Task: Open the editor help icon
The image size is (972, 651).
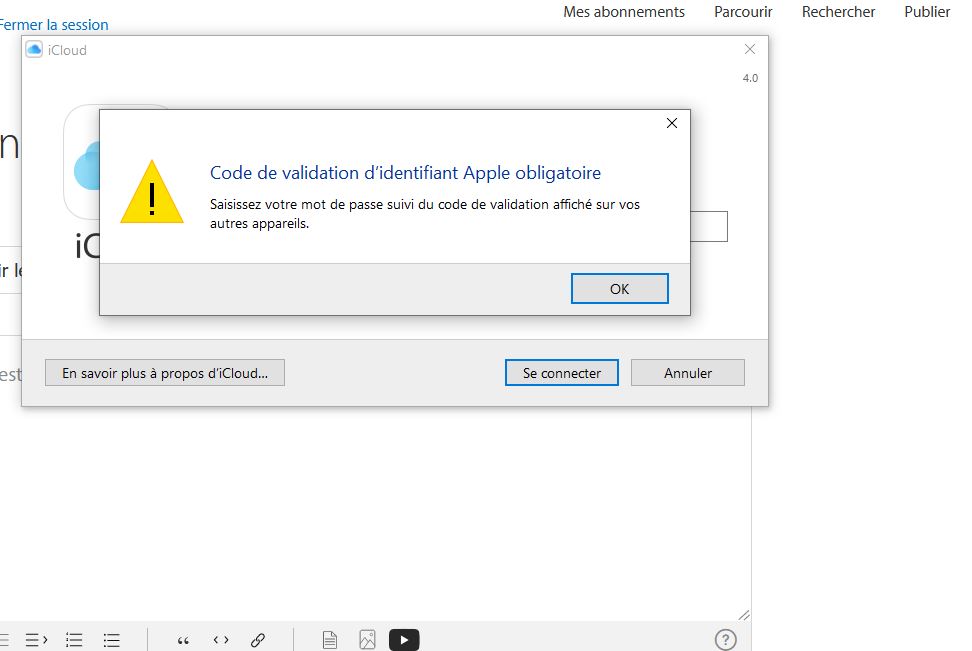Action: point(725,639)
